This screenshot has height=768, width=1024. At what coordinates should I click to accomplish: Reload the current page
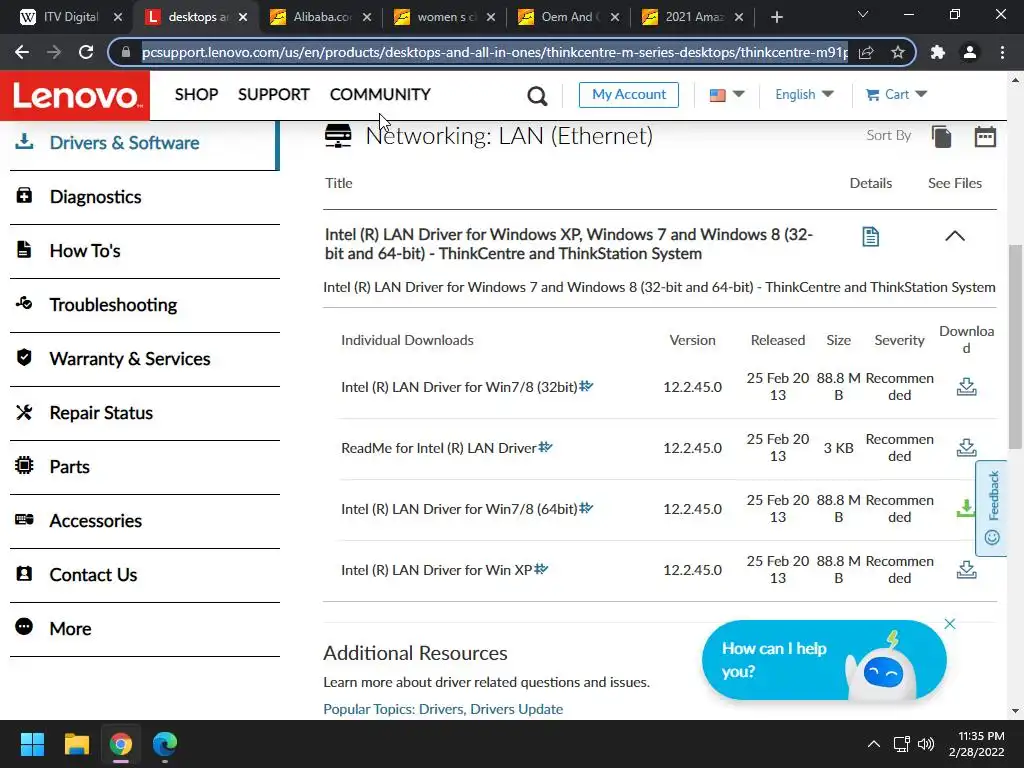(x=86, y=52)
